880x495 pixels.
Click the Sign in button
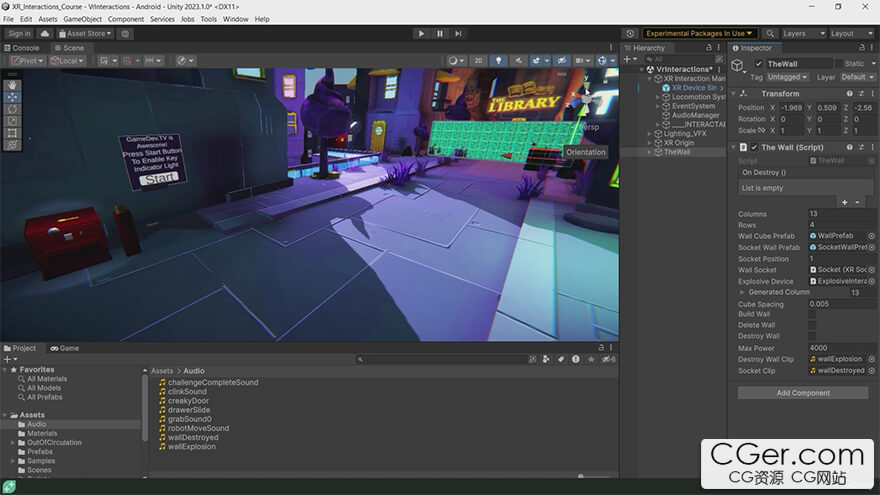click(x=20, y=34)
